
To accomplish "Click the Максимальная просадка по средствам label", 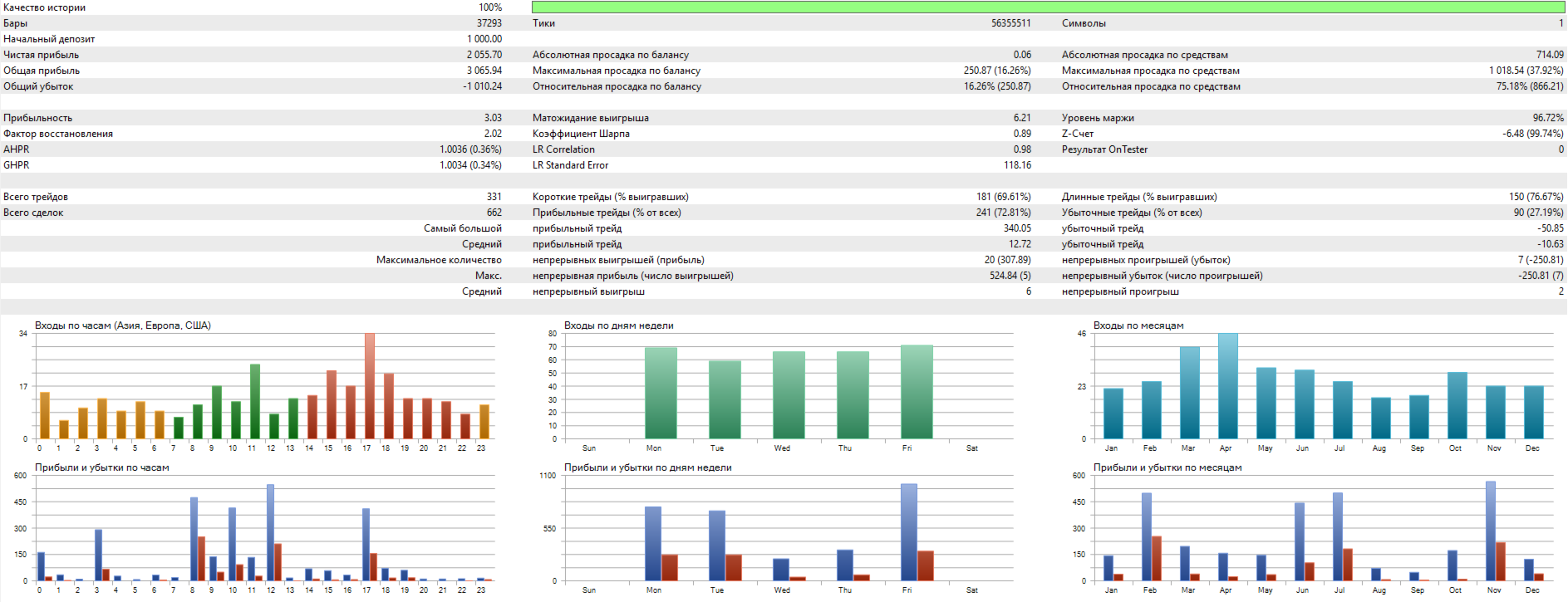I will click(x=1150, y=71).
